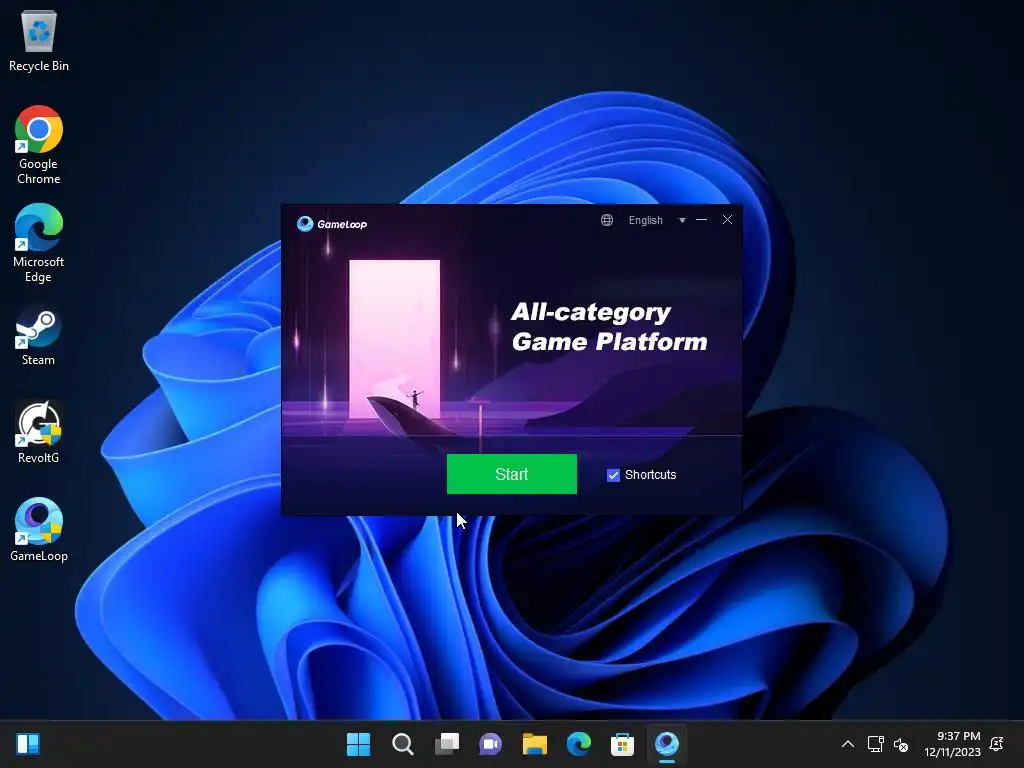Open Microsoft Edge from the taskbar
The height and width of the screenshot is (768, 1024).
pos(579,744)
